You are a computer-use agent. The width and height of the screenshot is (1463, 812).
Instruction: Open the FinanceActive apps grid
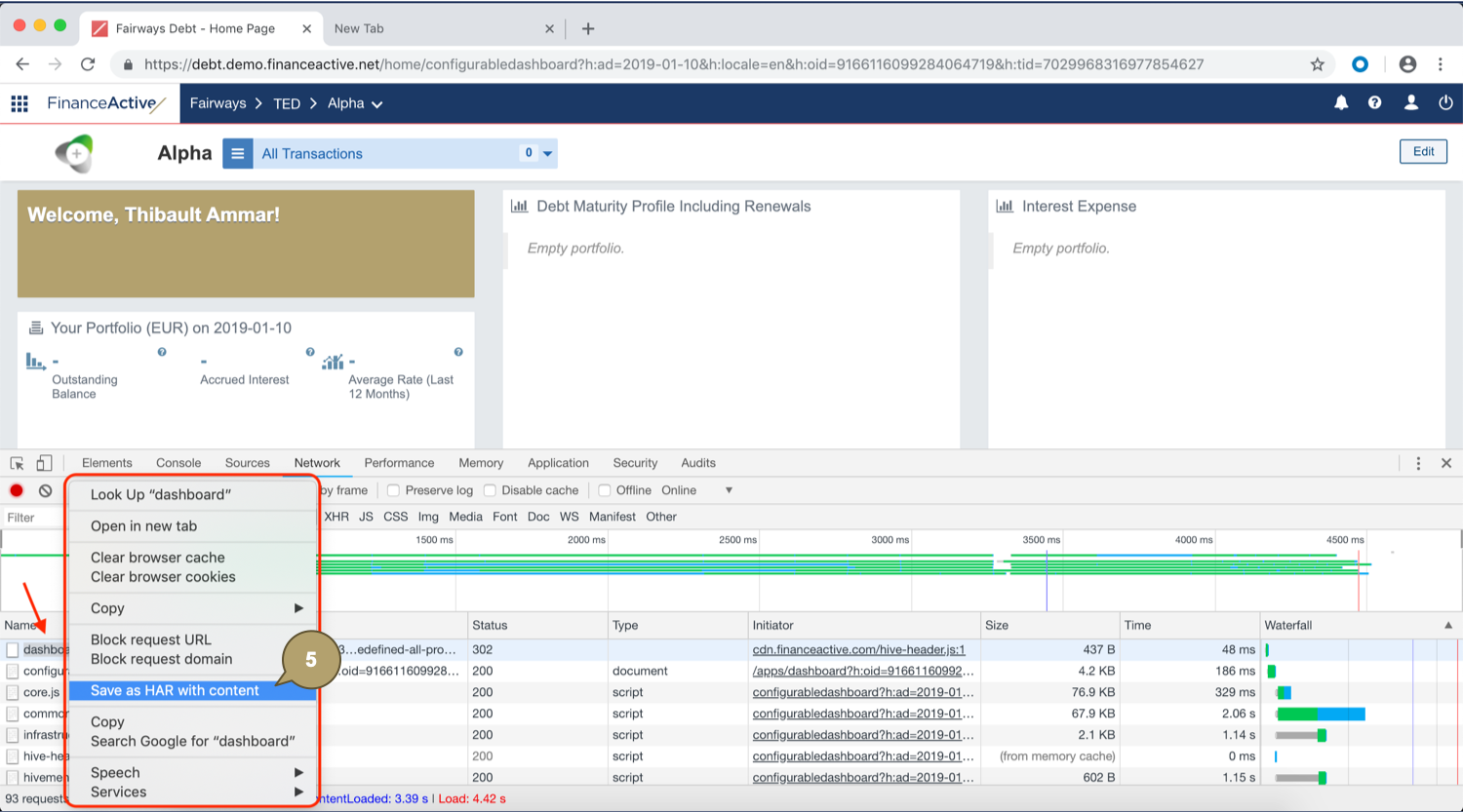[19, 102]
